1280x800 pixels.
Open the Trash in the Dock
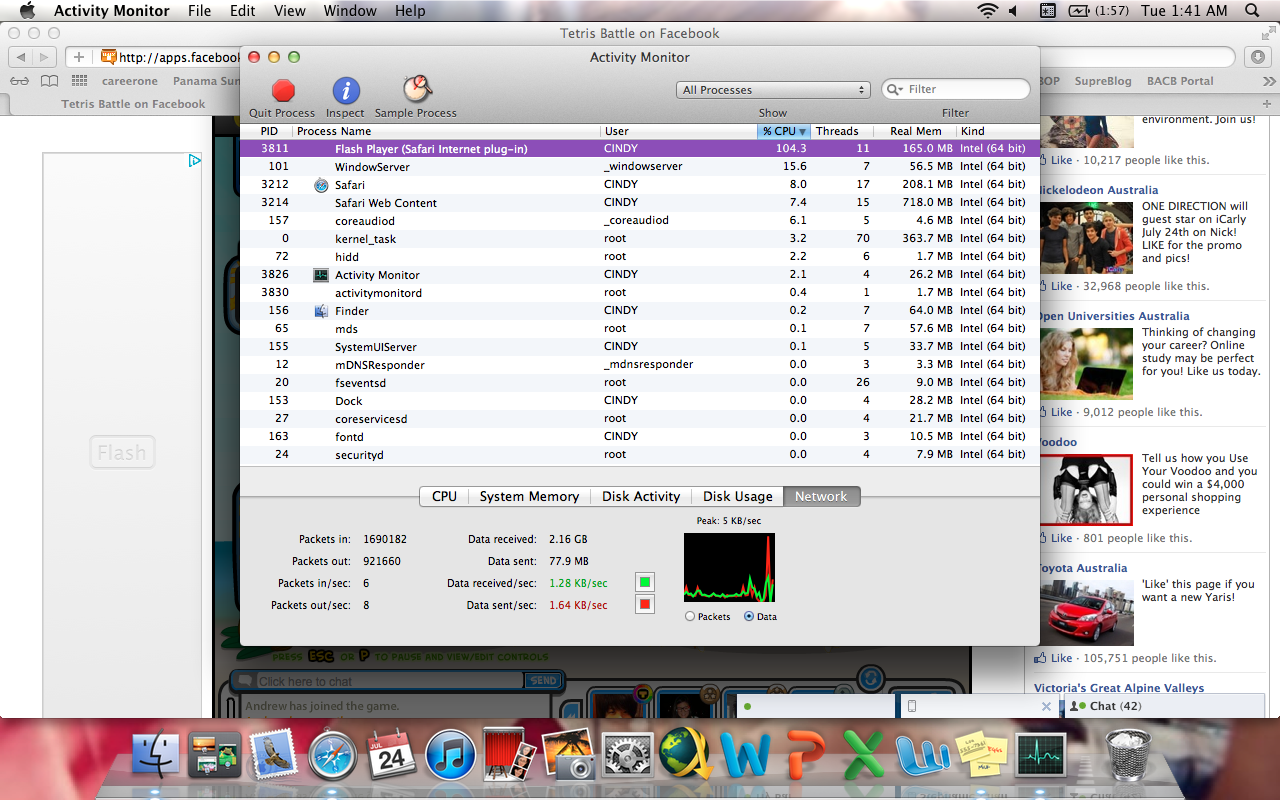[x=1127, y=755]
